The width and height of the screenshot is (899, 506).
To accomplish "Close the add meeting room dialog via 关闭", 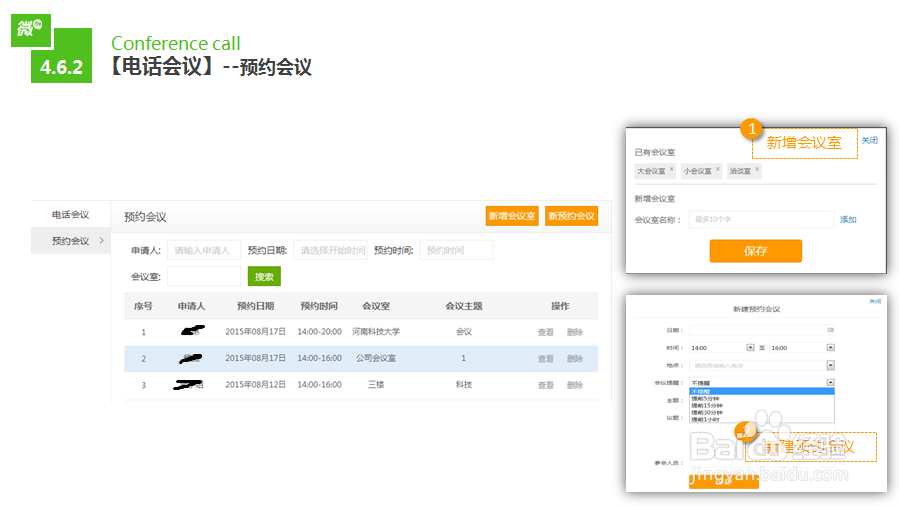I will pos(869,140).
